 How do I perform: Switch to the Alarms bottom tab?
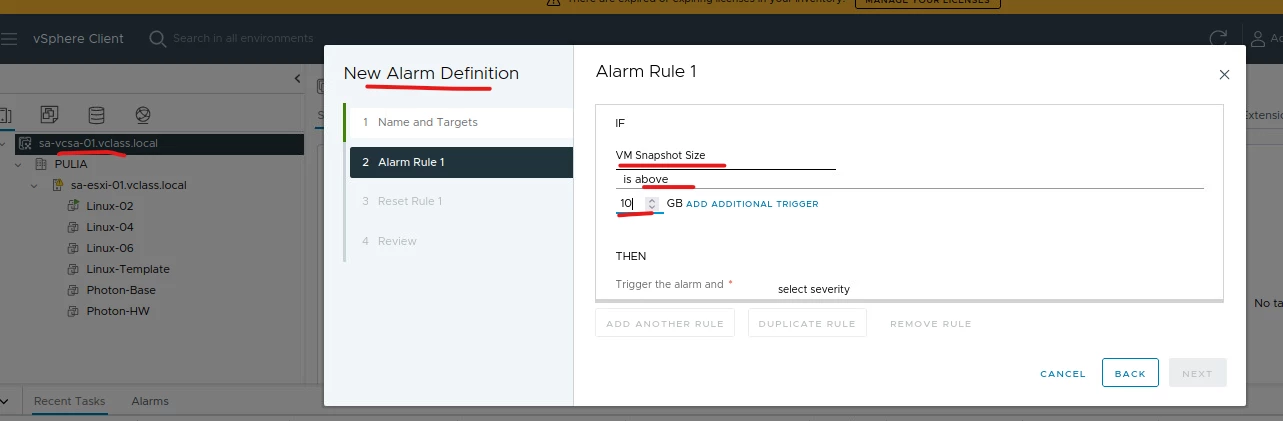tap(150, 401)
